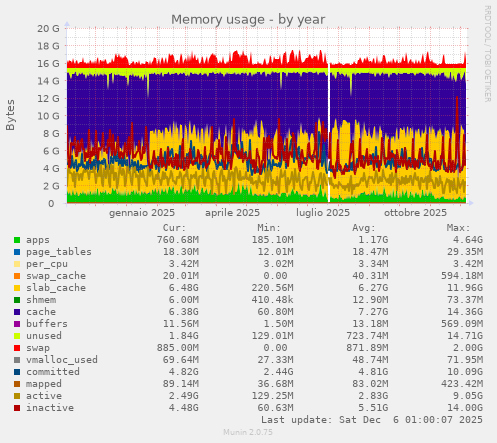Viewport: 497px width, 443px height.
Task: Click the swap_cache max value 594.18M
Action: [x=462, y=276]
